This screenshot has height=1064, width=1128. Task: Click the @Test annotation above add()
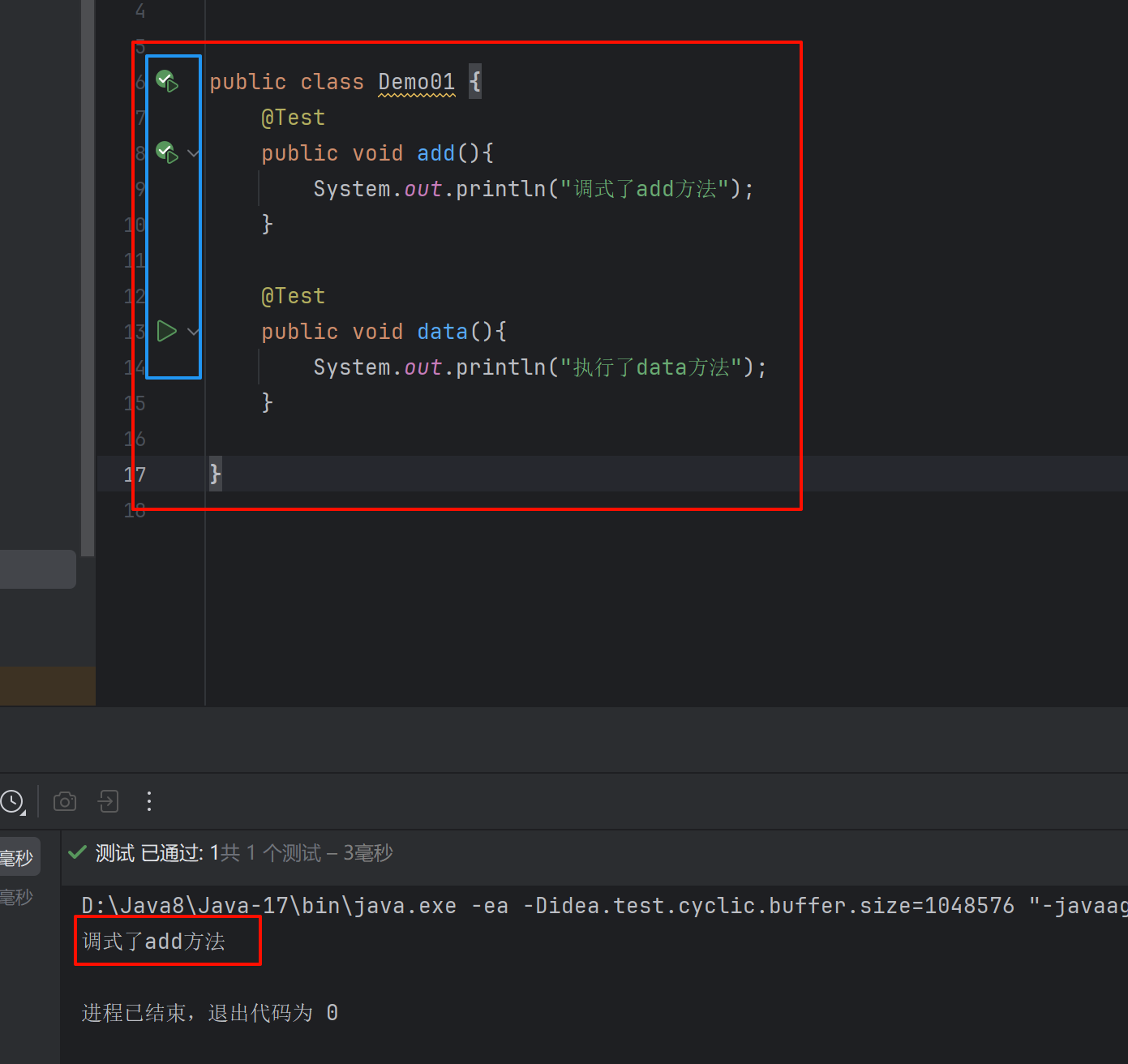[293, 118]
